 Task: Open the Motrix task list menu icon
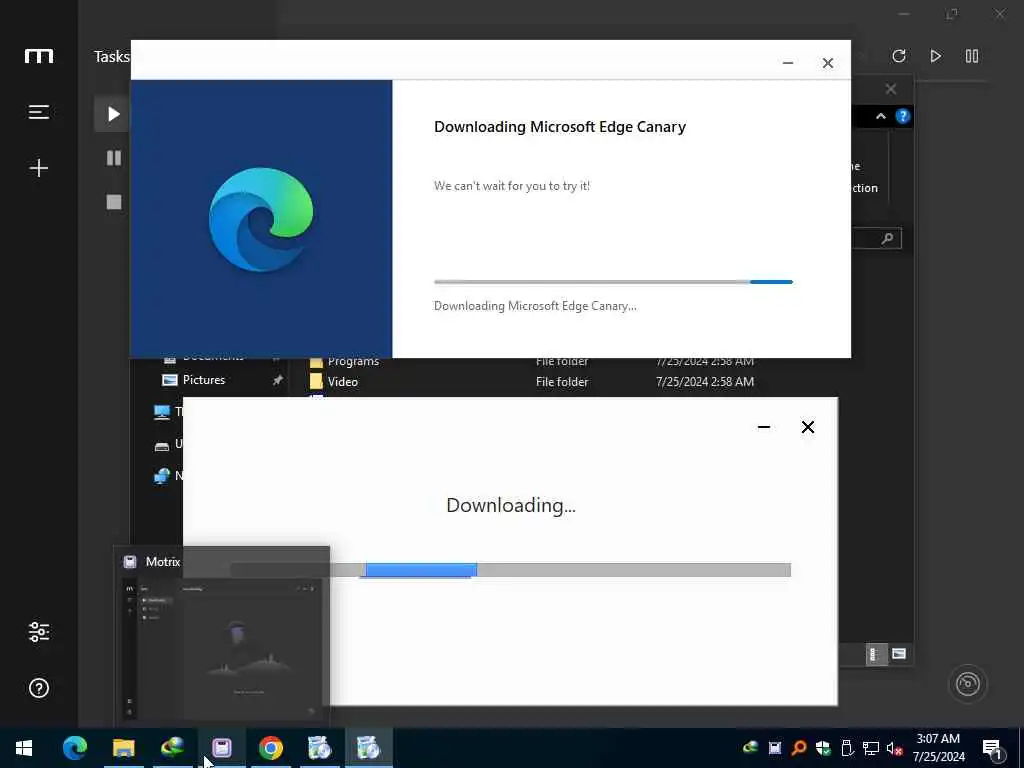[39, 112]
